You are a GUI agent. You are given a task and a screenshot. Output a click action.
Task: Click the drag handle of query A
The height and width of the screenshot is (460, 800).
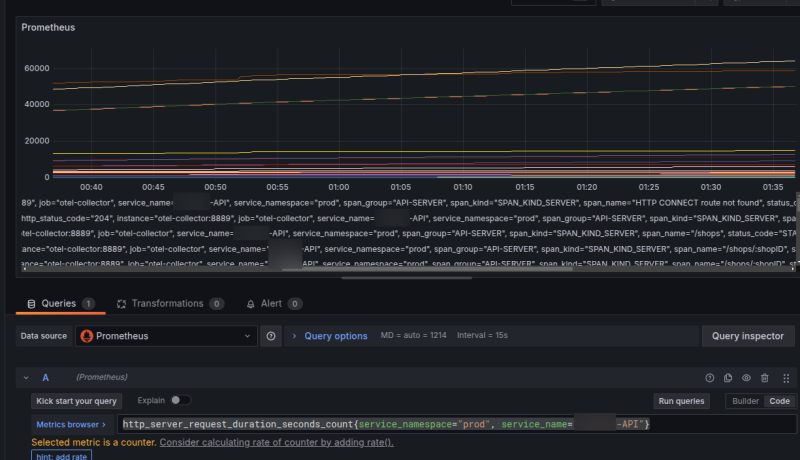tap(785, 378)
